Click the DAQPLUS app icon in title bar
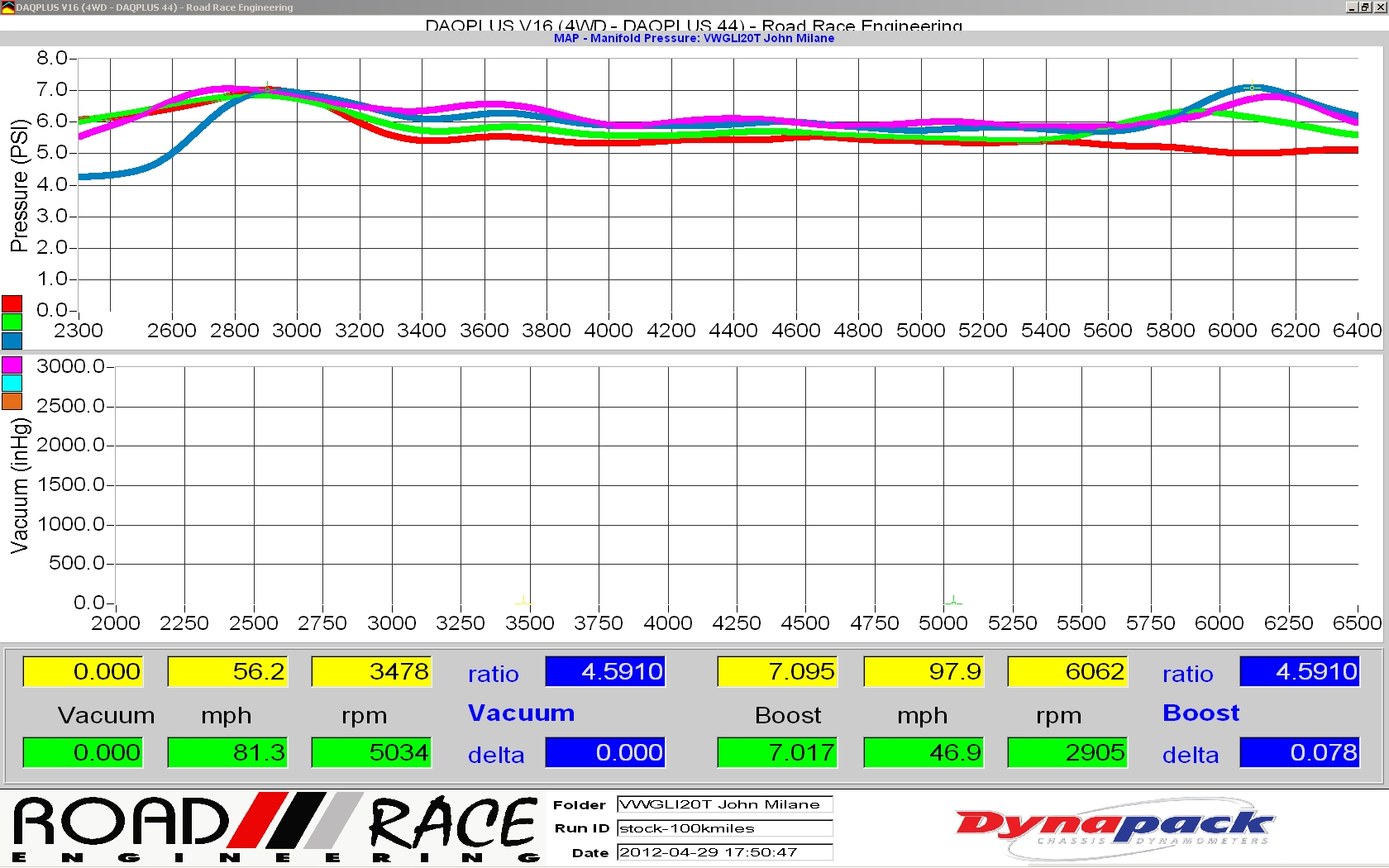The height and width of the screenshot is (868, 1389). click(7, 7)
